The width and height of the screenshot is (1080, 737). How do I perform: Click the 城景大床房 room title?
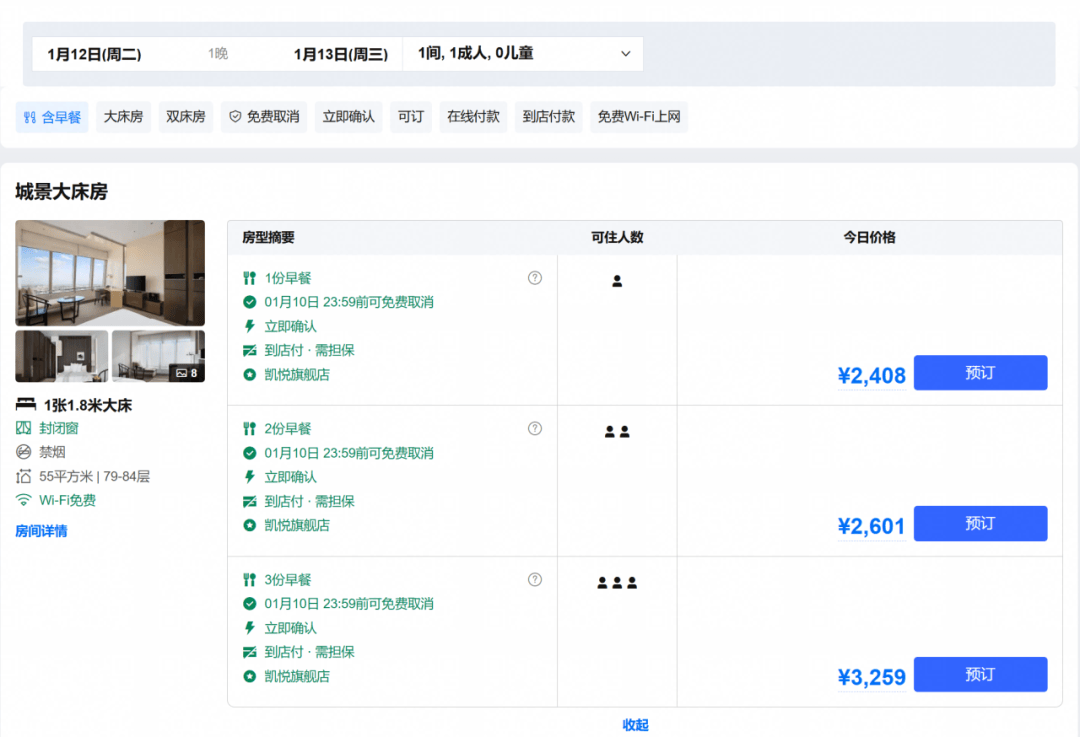coord(61,191)
